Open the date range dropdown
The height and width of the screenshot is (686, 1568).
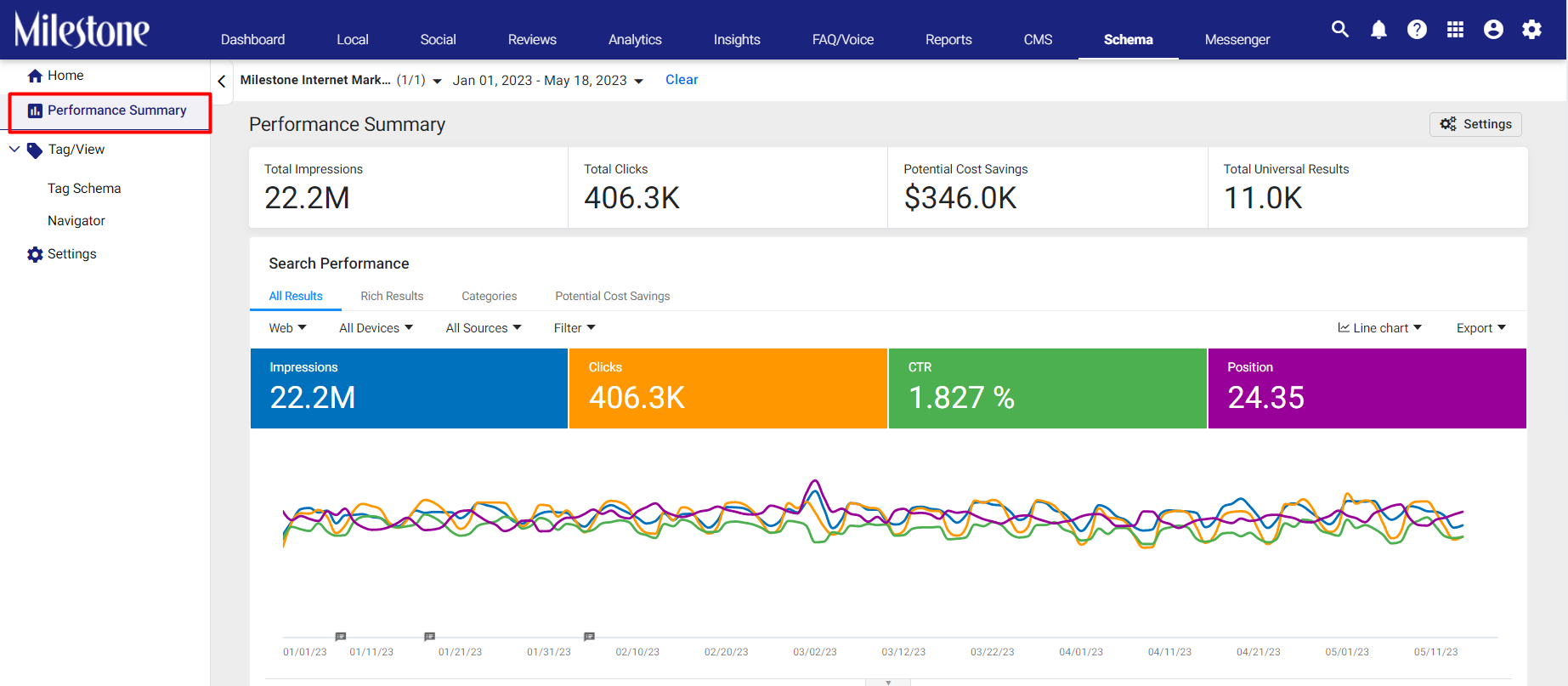[548, 81]
